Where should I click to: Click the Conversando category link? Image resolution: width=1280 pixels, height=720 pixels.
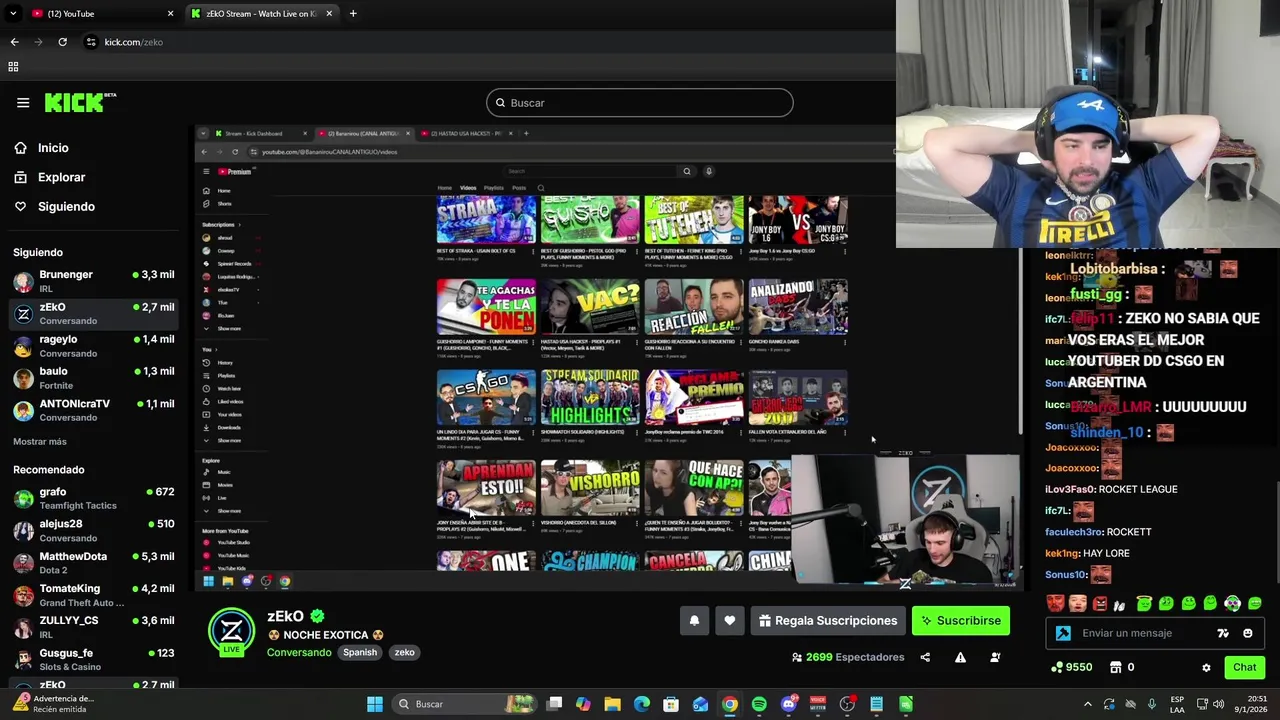pos(299,652)
